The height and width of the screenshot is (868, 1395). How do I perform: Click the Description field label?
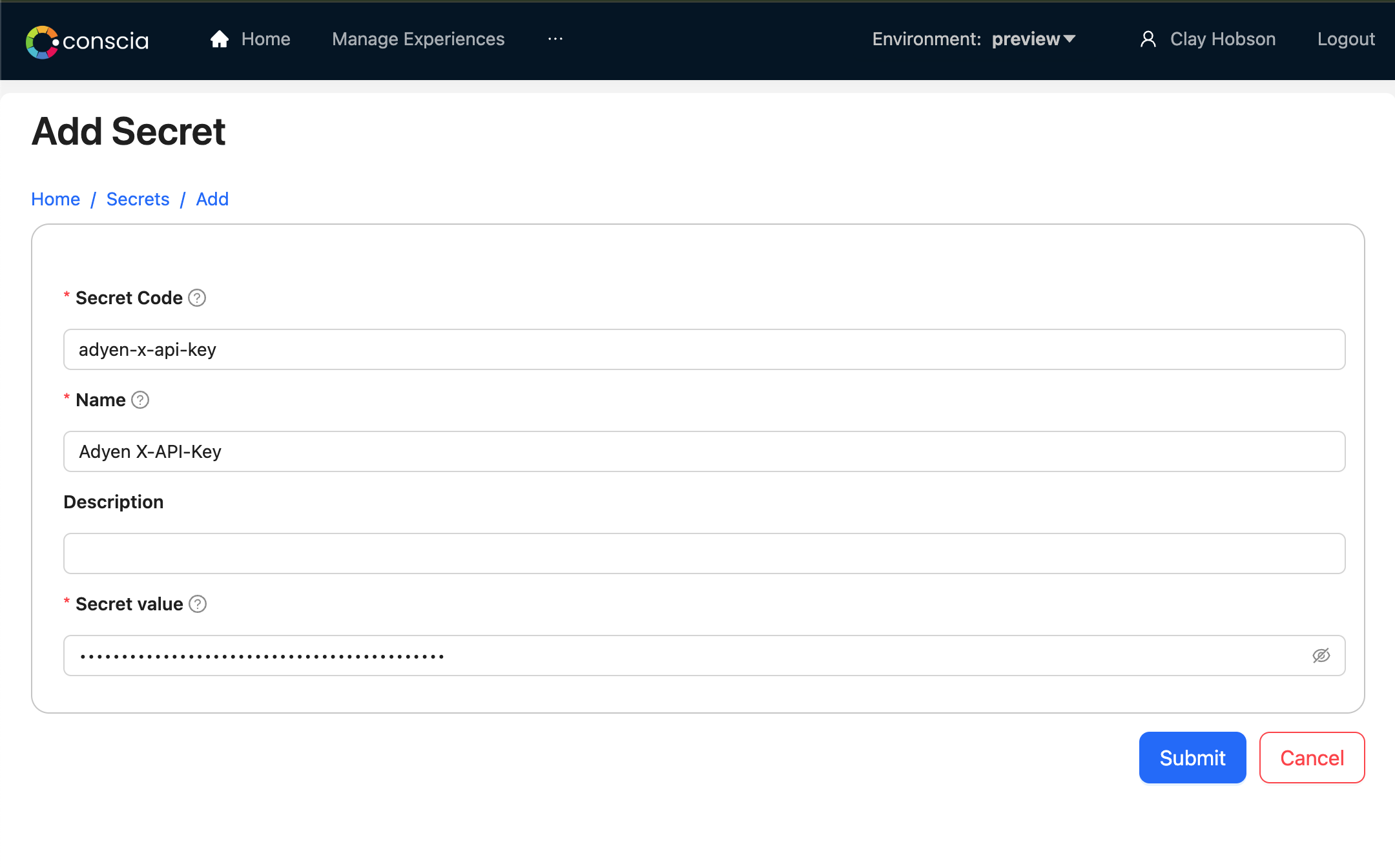114,502
